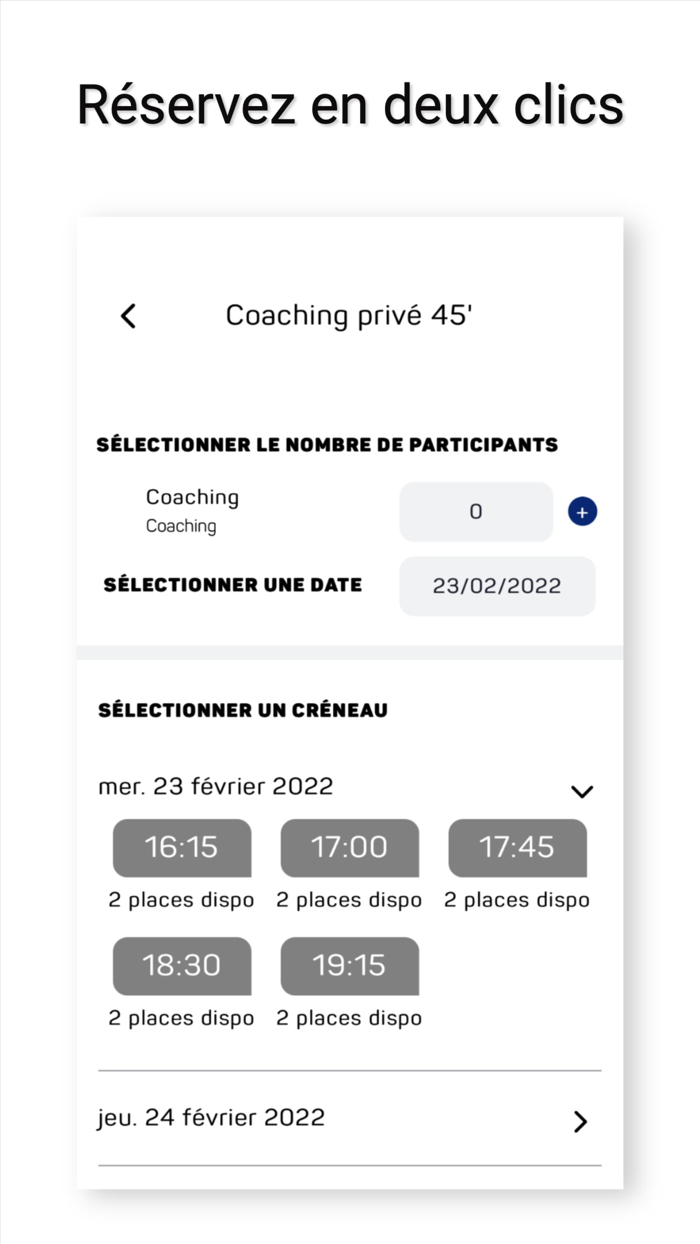Image resolution: width=700 pixels, height=1244 pixels.
Task: Click the Réservez en deux clics headline
Action: point(350,104)
